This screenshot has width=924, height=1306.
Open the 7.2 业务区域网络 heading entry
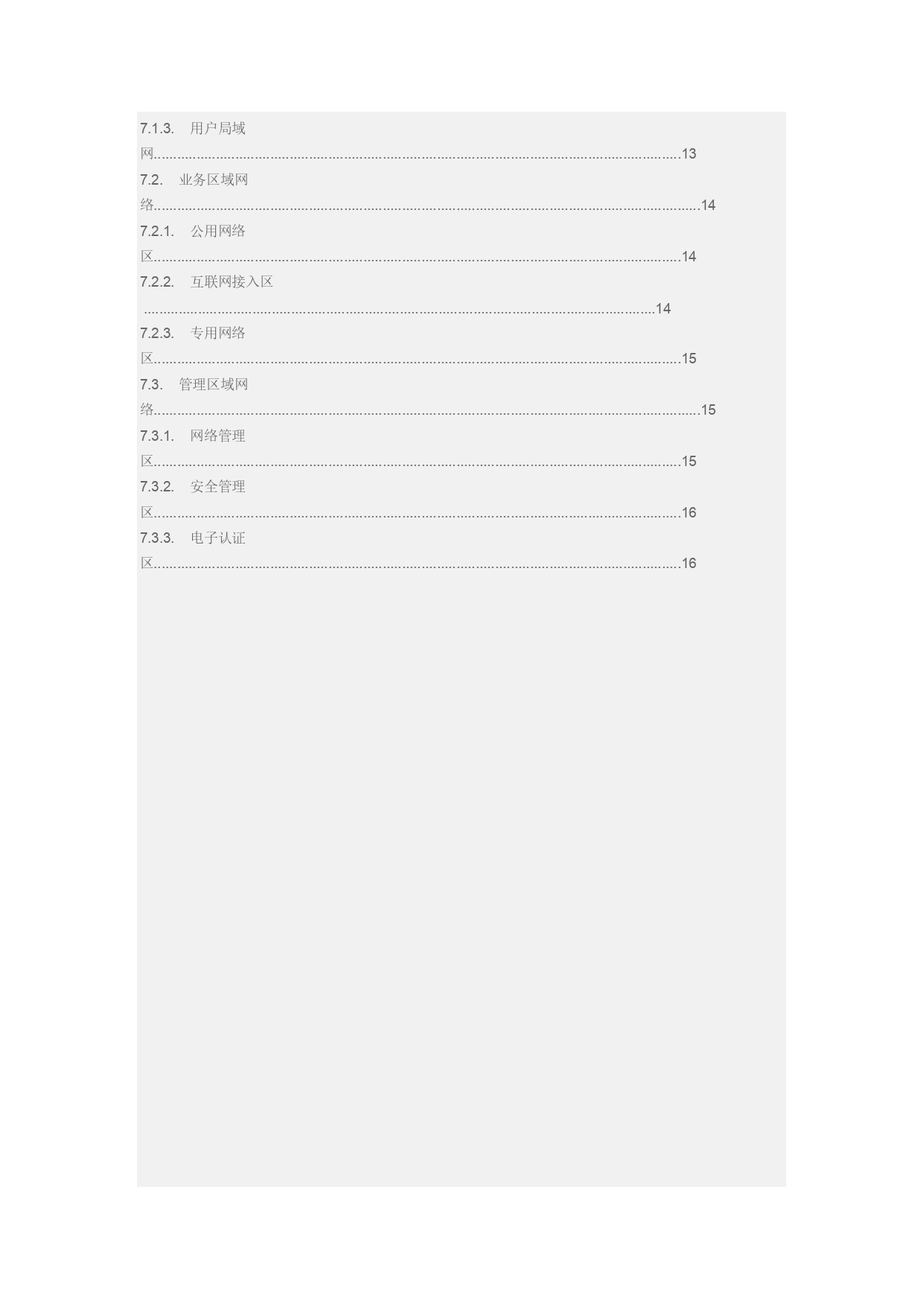click(194, 179)
